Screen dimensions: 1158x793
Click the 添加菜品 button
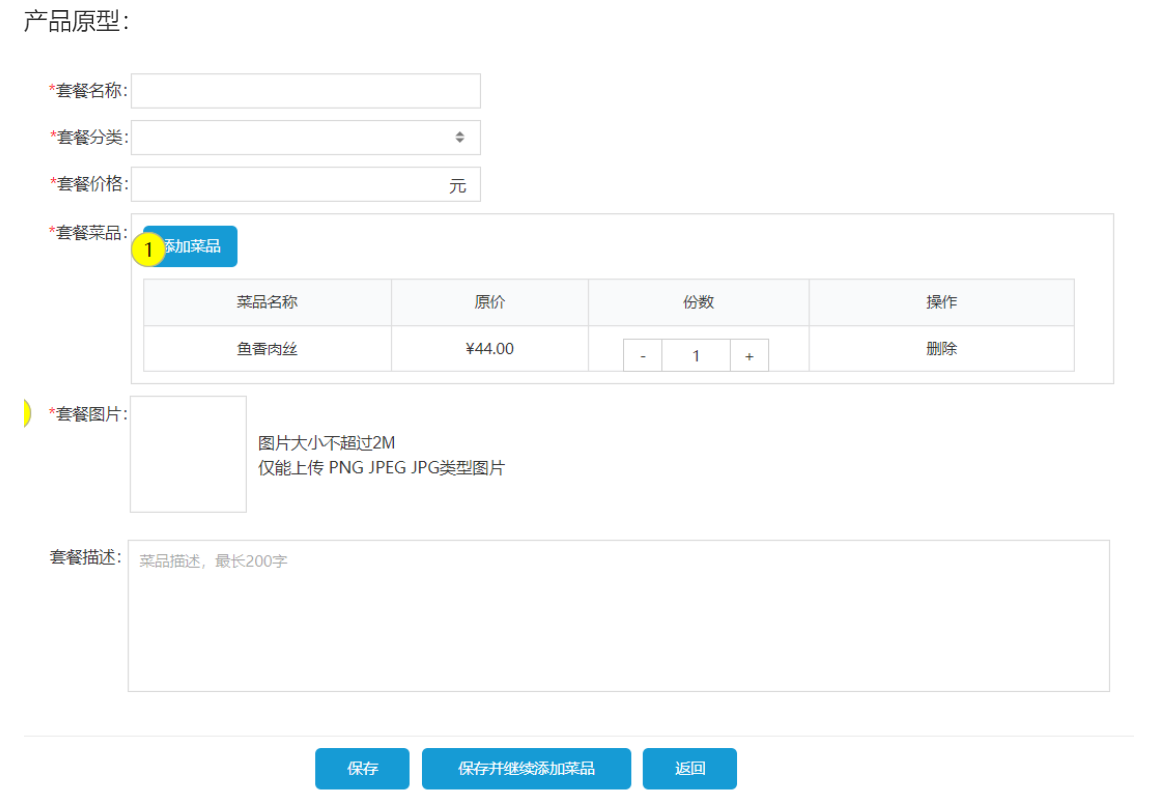point(191,246)
